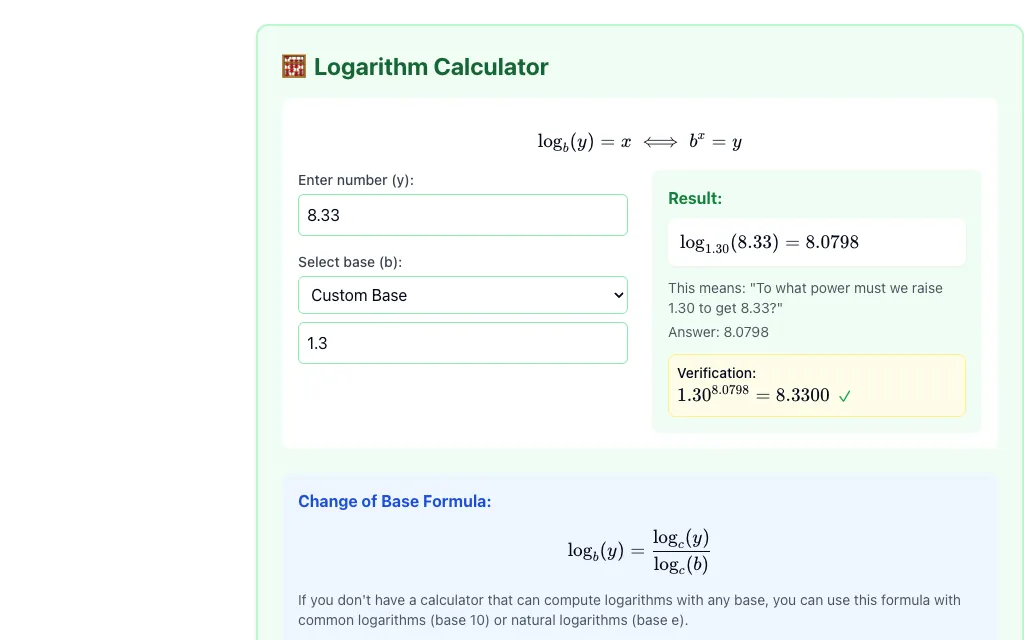The image size is (1024, 640).
Task: Click the Logarithm Calculator heading
Action: [x=431, y=67]
